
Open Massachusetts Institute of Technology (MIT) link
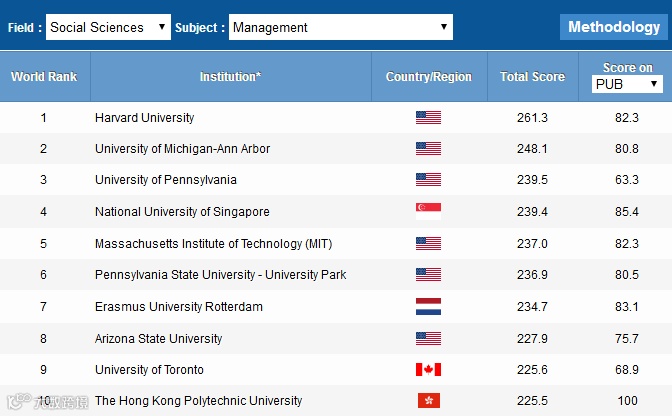pyautogui.click(x=213, y=243)
